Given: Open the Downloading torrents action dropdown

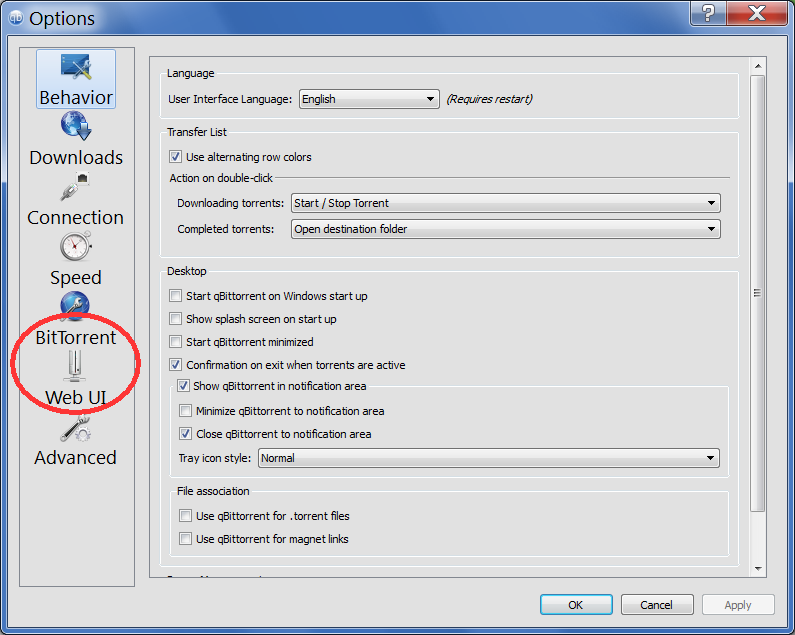Looking at the screenshot, I should (505, 203).
